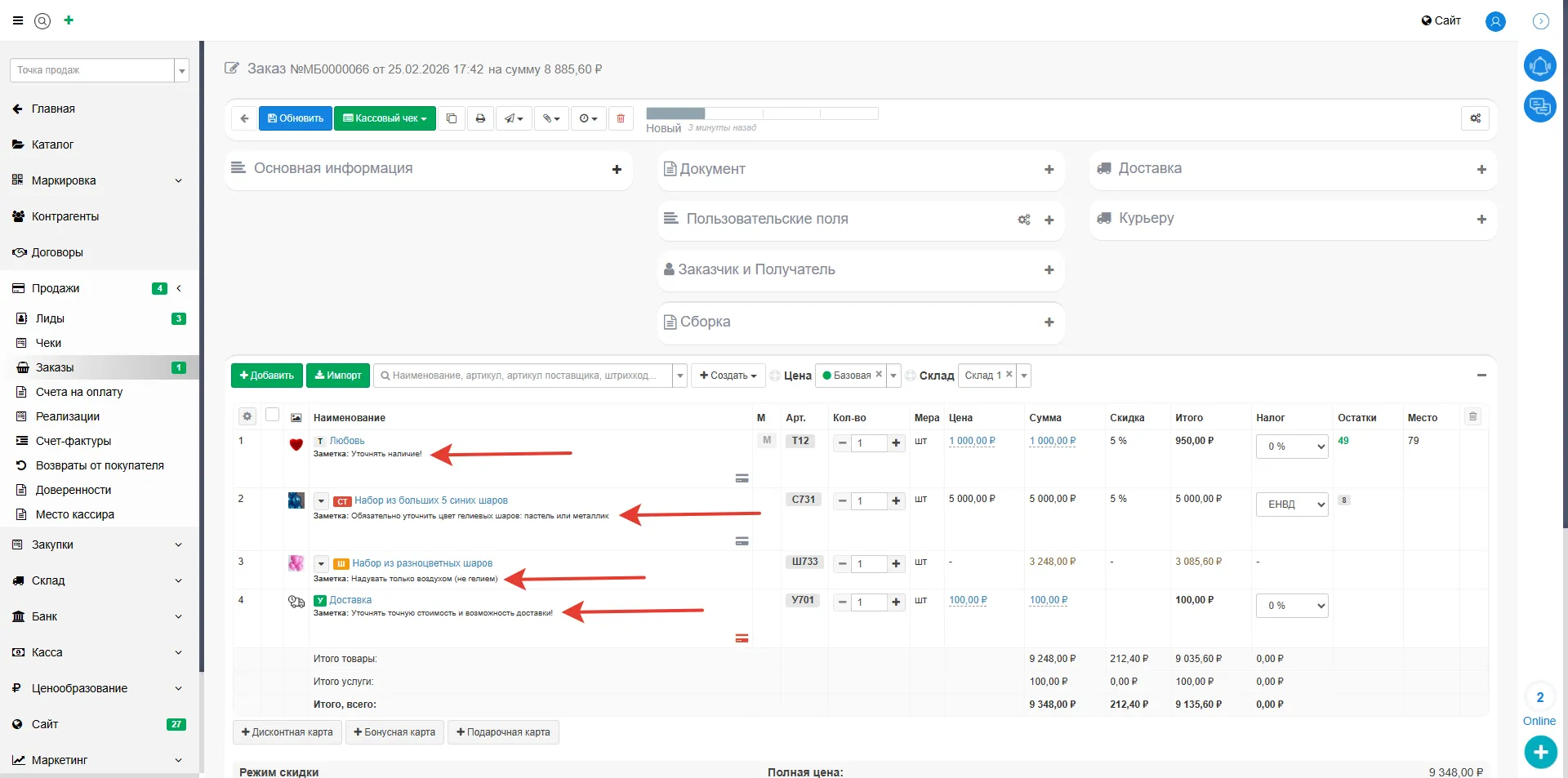Open the chat messages icon

(x=1539, y=106)
